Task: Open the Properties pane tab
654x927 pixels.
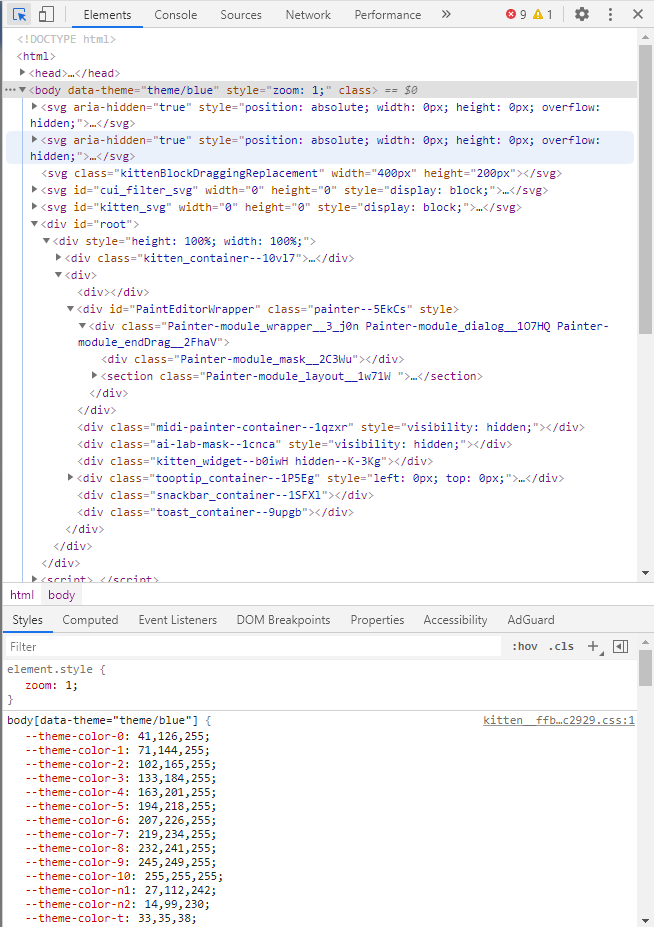Action: tap(377, 620)
